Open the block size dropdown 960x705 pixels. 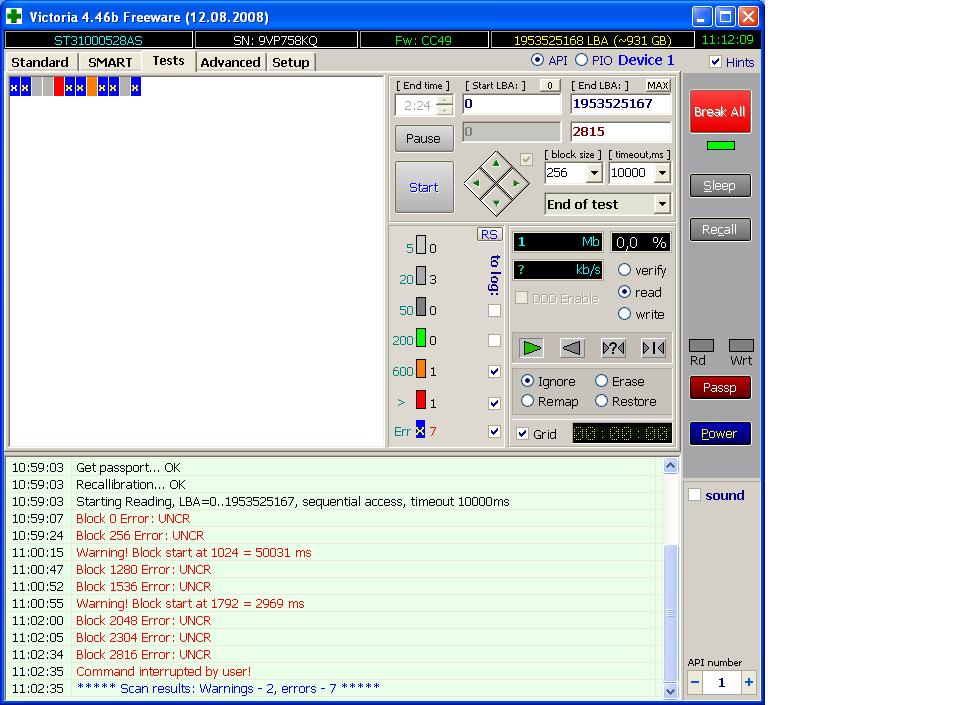click(x=594, y=173)
